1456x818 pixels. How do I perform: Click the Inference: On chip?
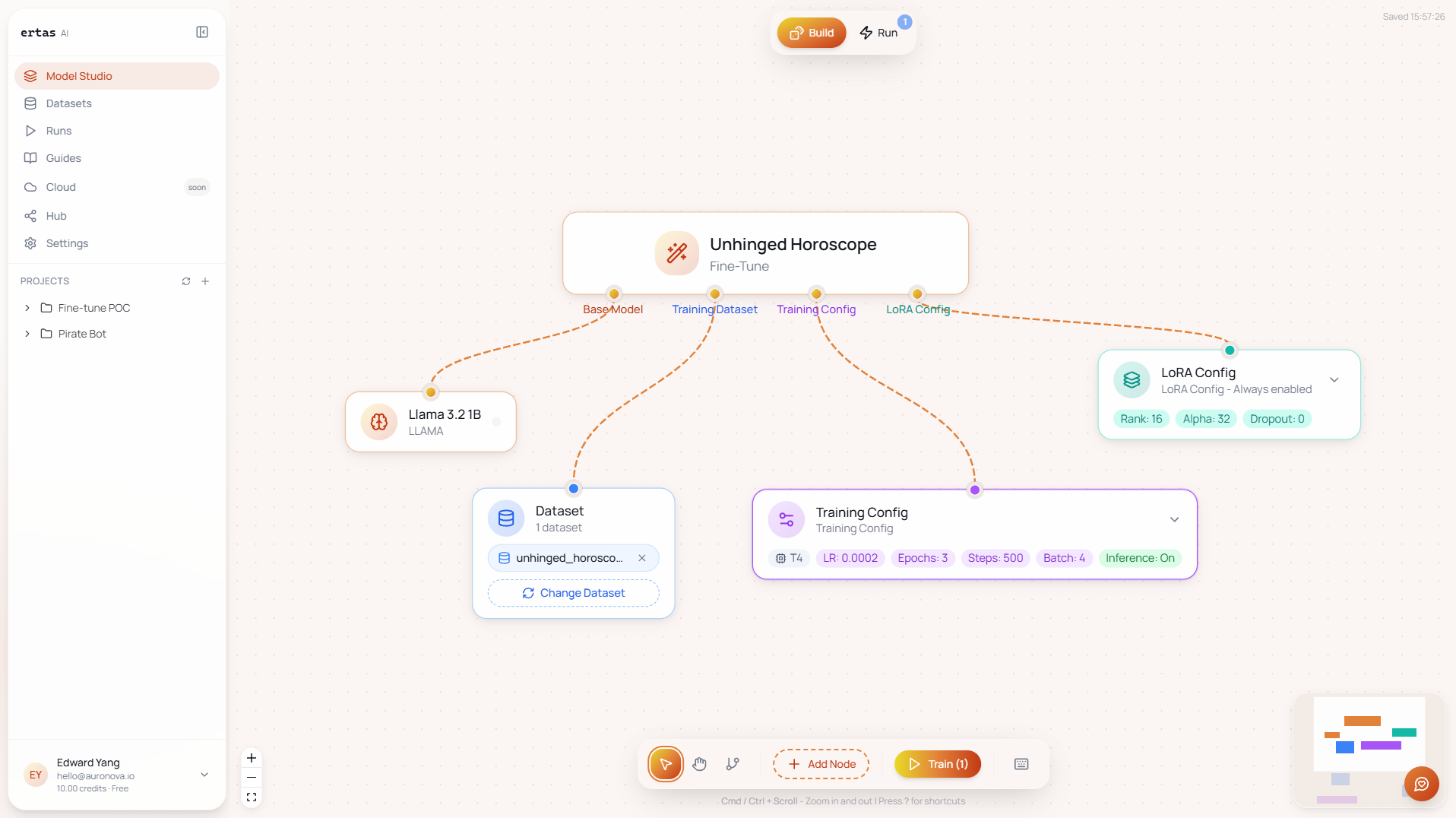(x=1140, y=558)
